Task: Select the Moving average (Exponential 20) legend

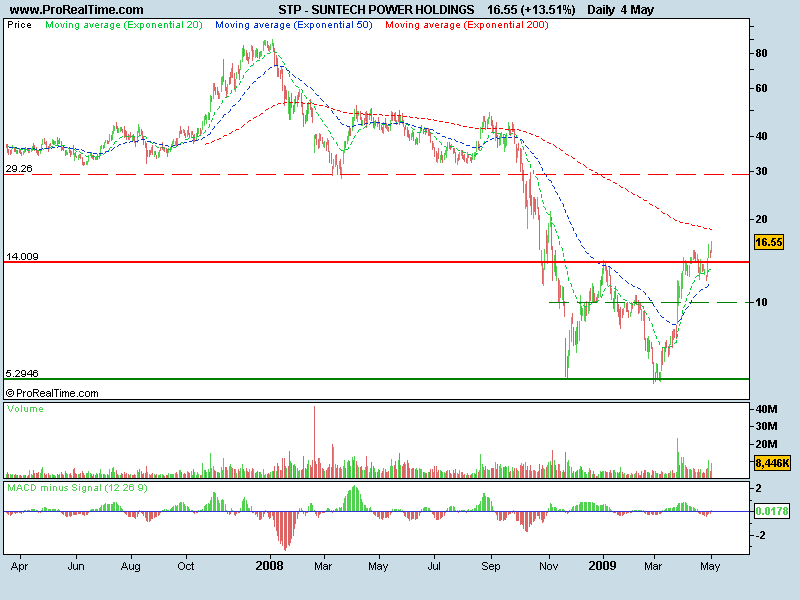Action: tap(124, 25)
